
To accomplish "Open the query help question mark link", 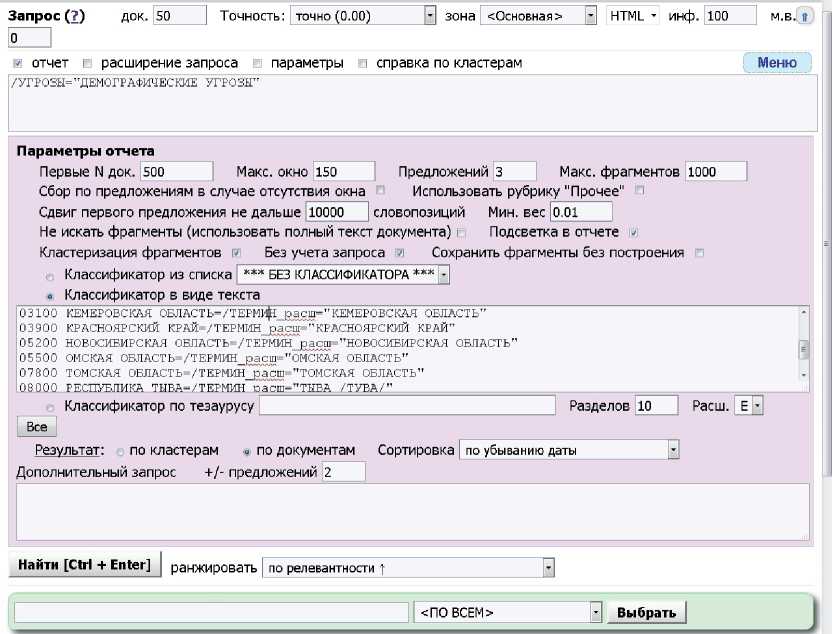I will tap(76, 17).
